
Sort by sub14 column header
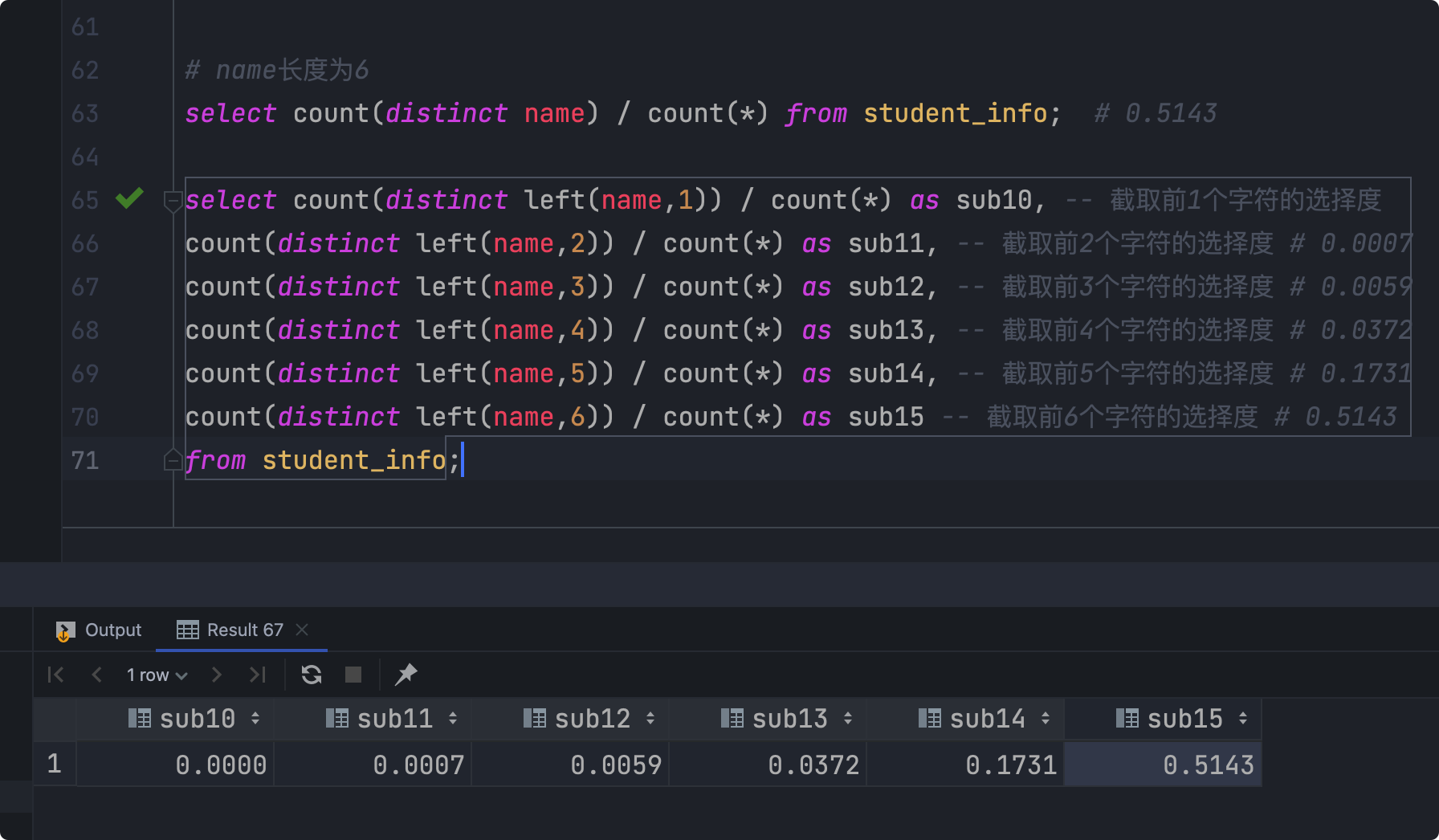[x=966, y=719]
